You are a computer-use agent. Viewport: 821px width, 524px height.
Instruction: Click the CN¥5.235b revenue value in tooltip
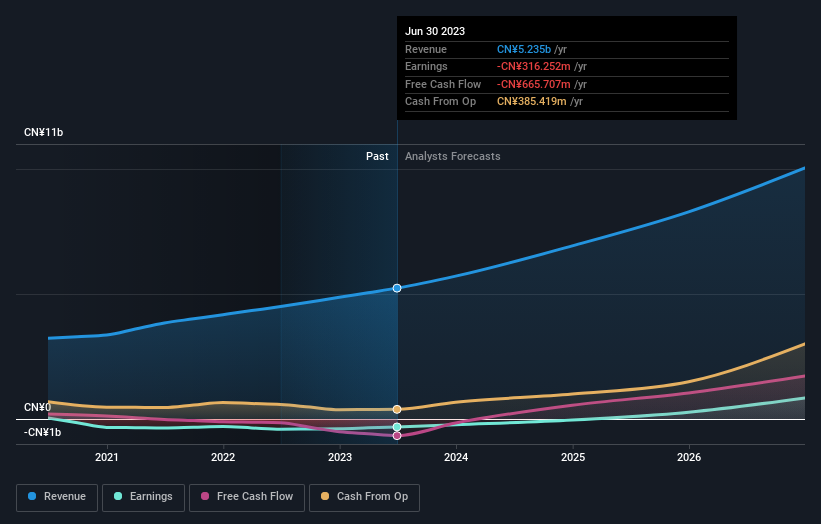(x=524, y=49)
